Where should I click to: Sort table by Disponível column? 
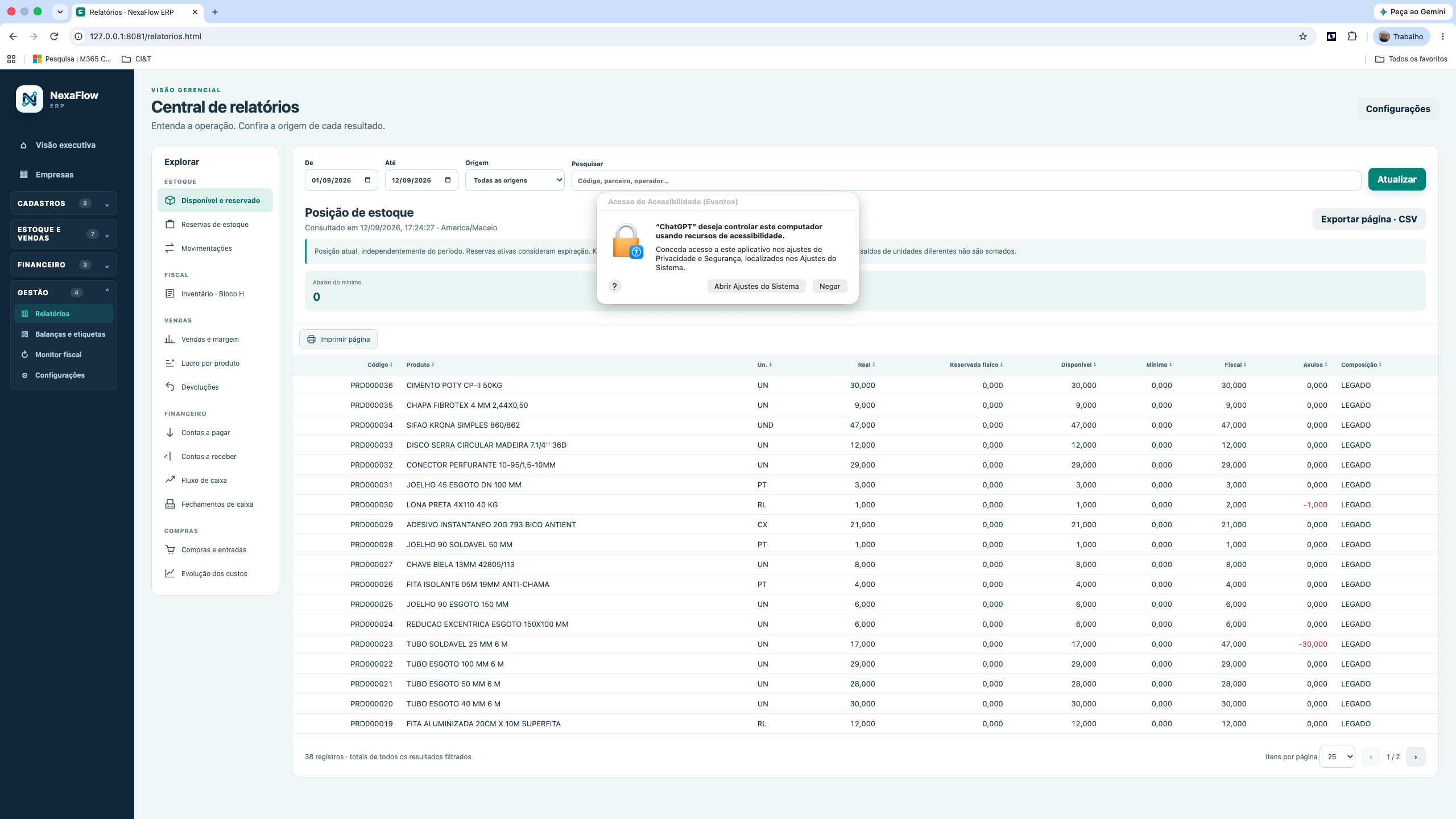[x=1078, y=365]
